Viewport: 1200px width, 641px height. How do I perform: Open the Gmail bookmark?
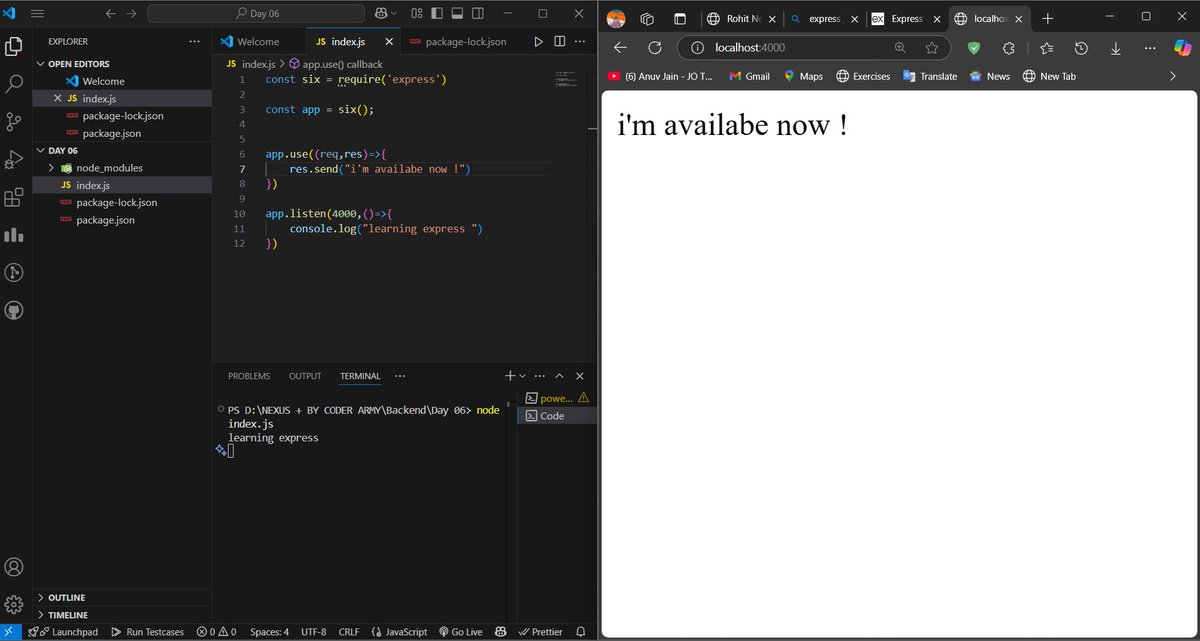tap(749, 76)
